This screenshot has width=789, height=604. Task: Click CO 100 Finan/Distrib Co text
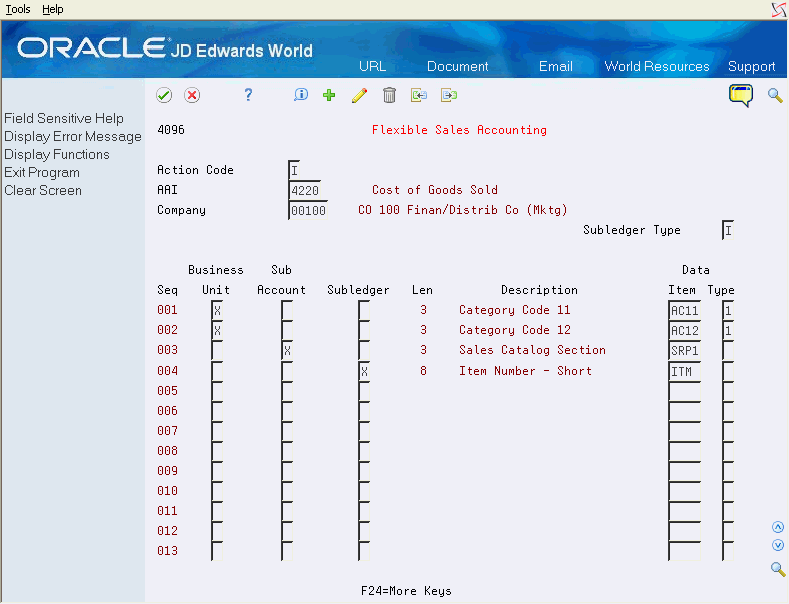(462, 210)
